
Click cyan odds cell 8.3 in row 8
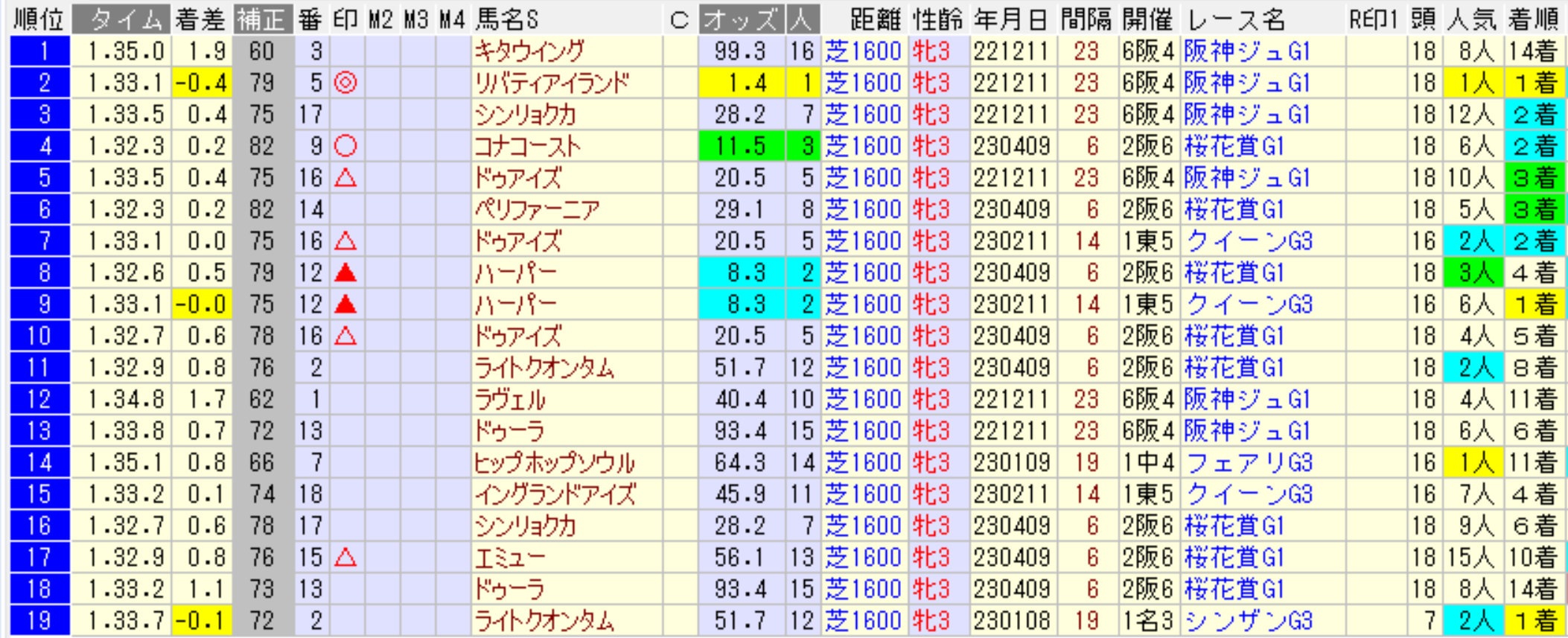[x=742, y=273]
